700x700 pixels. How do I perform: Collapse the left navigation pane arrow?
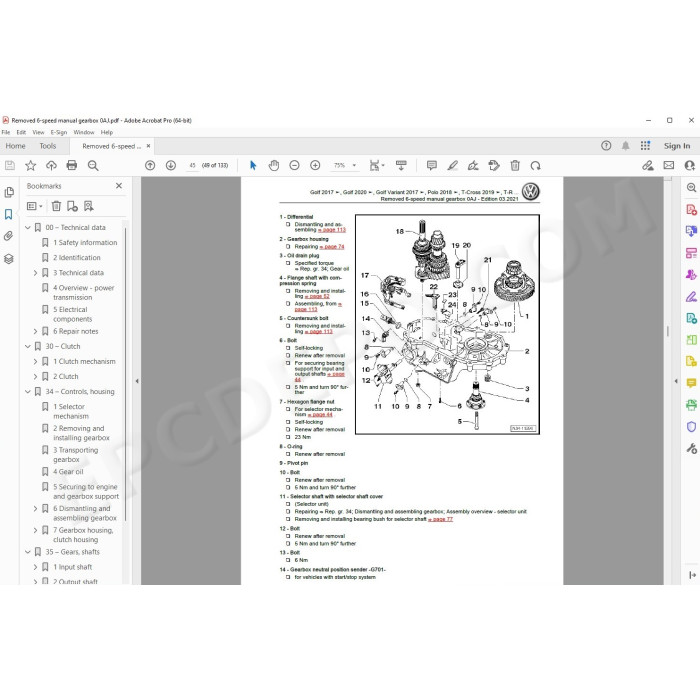tap(137, 381)
